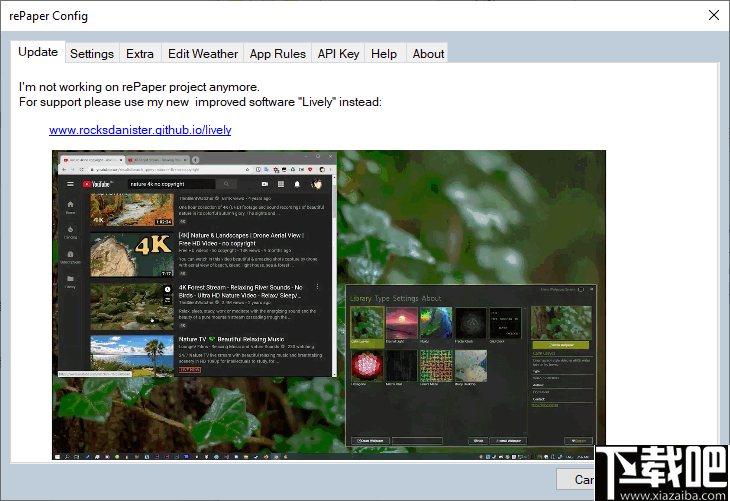The image size is (730, 501).
Task: Open the rocksdanister.github.io/lively link
Action: click(x=140, y=130)
